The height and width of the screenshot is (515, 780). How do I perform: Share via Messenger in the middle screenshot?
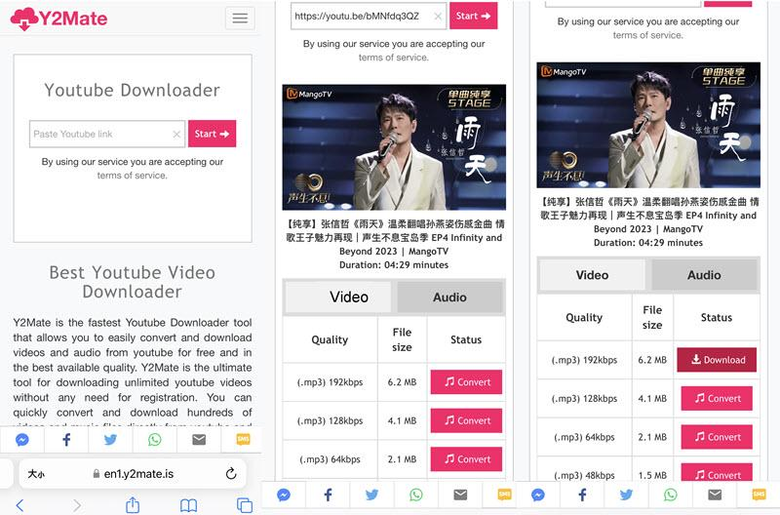click(x=284, y=495)
